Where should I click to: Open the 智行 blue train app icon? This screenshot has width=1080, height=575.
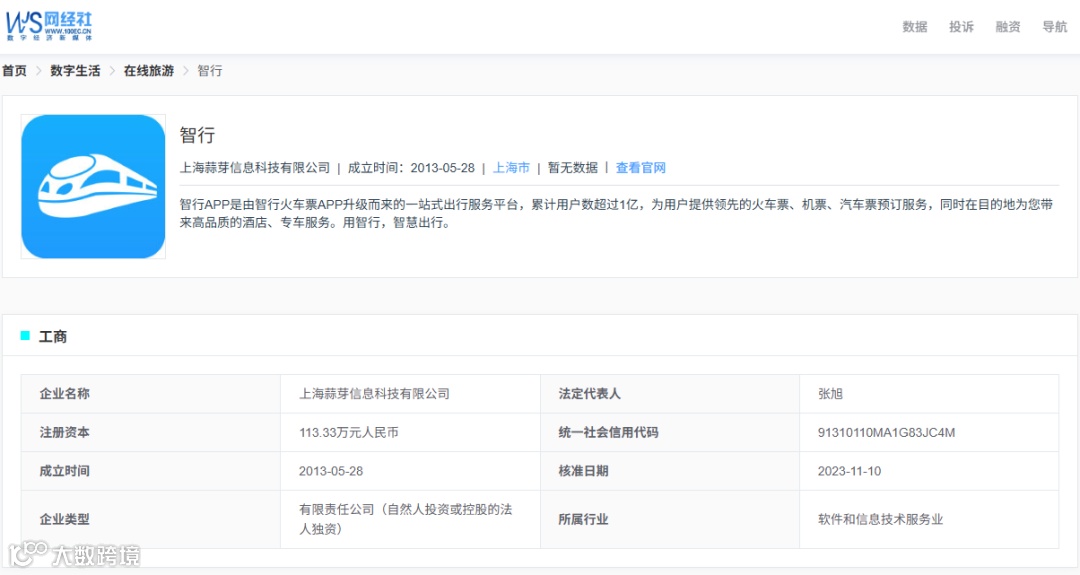coord(93,187)
